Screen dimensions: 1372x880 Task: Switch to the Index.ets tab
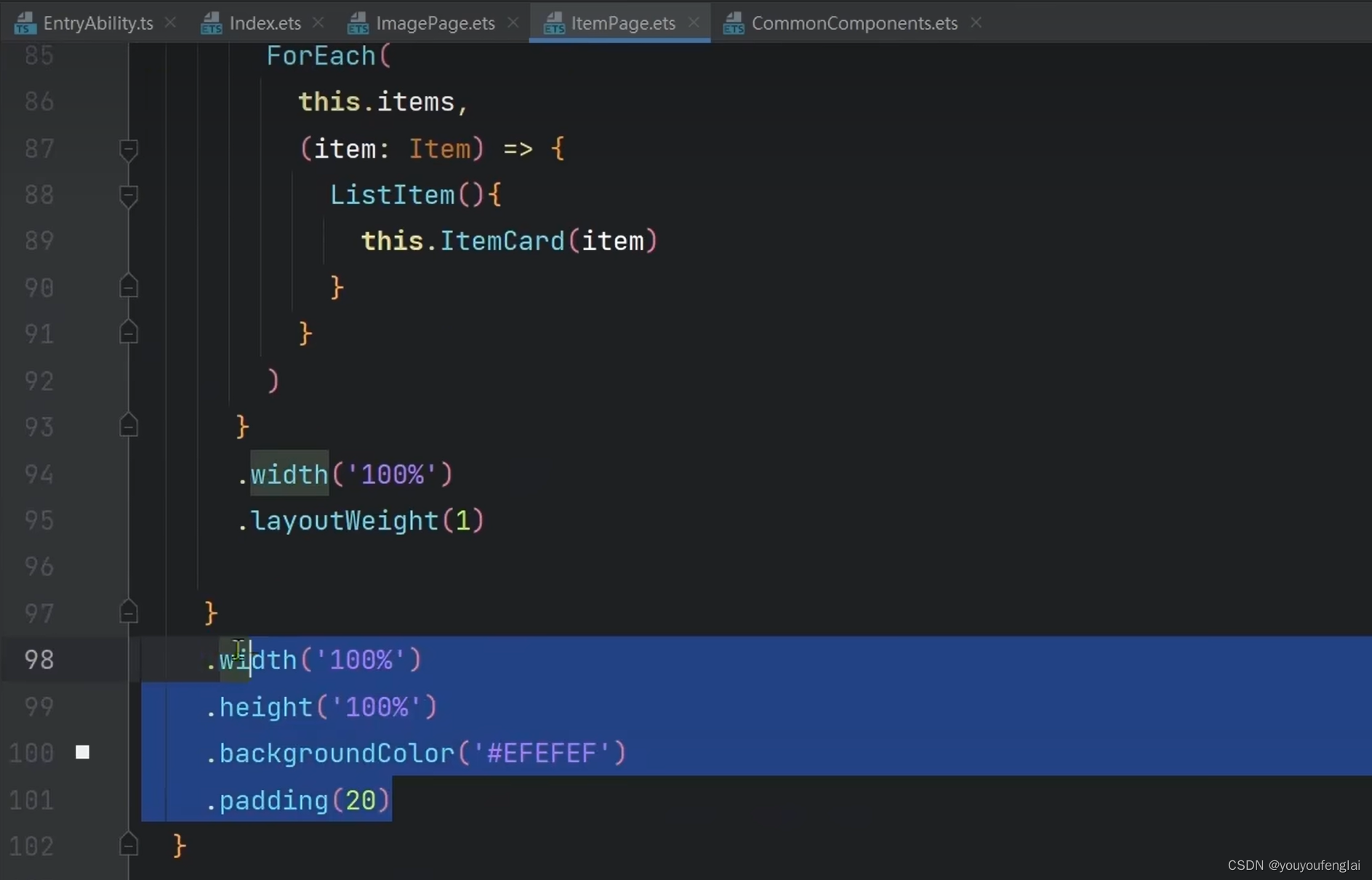[x=265, y=23]
